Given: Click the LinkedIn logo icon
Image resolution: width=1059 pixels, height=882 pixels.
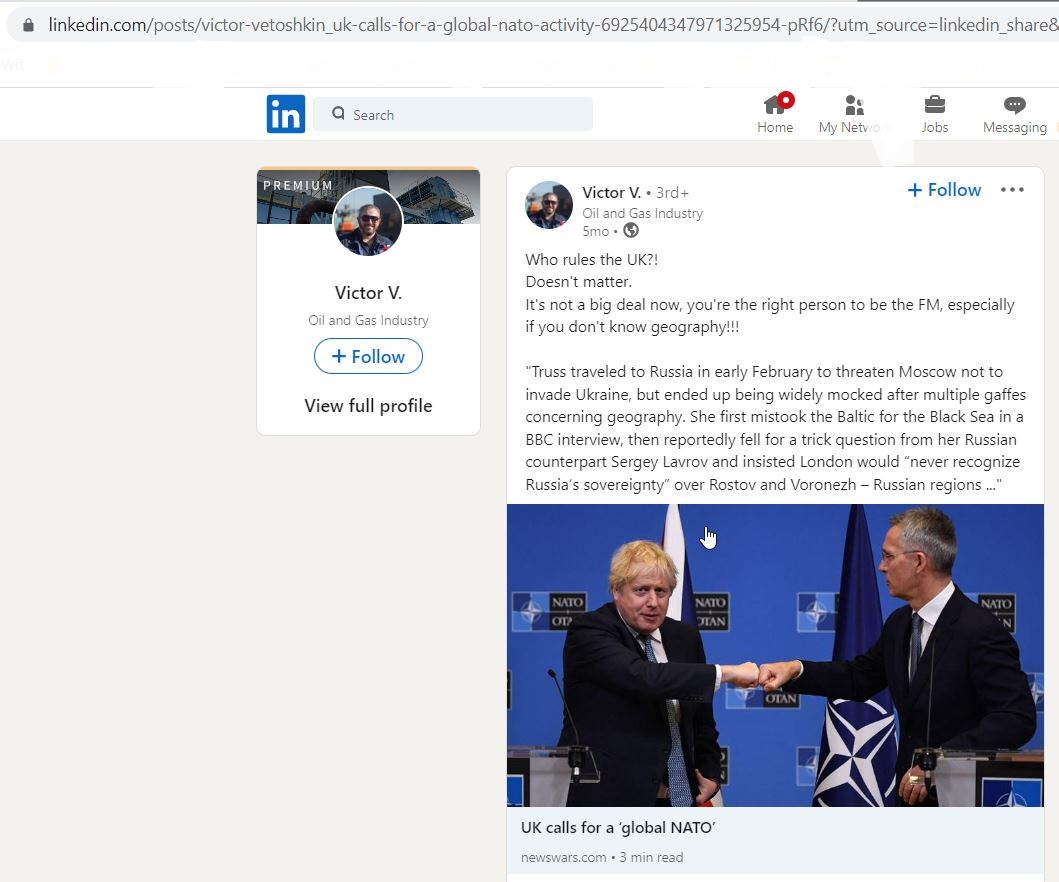Looking at the screenshot, I should 286,114.
